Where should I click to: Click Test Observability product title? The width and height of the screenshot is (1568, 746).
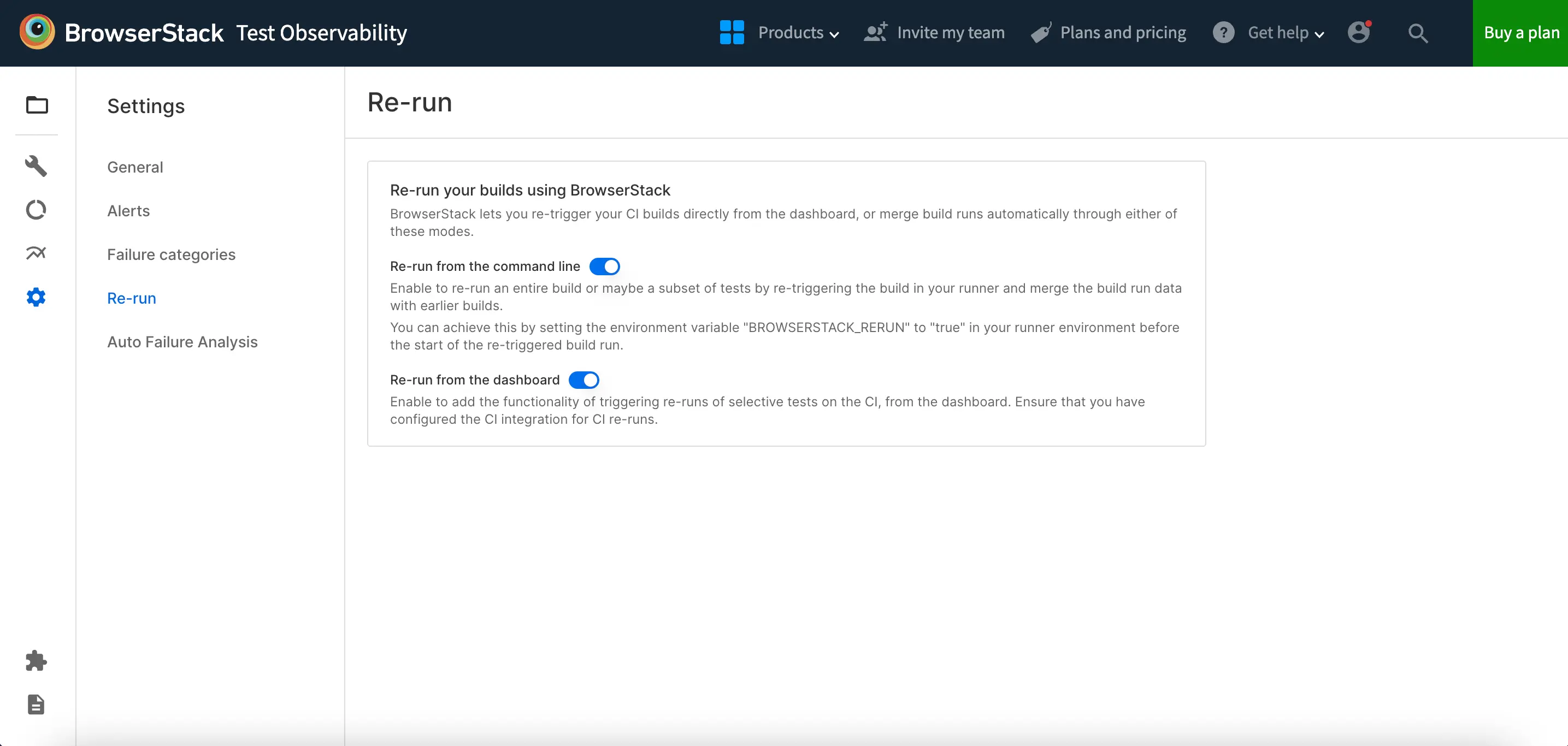321,33
